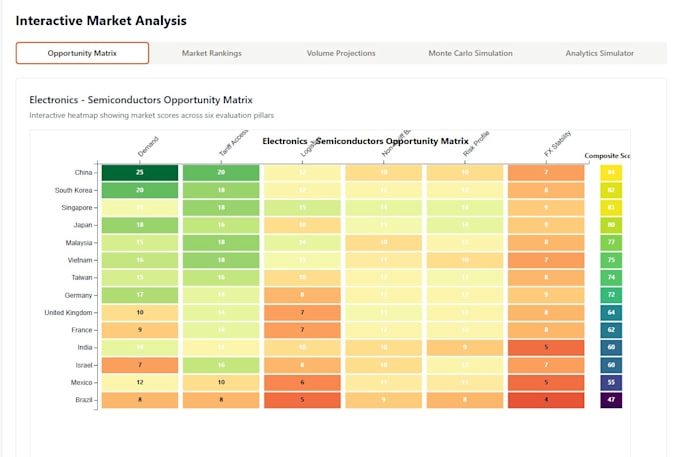Click South Korea's Demand cell showing 20
Screen dimensions: 680x457
click(x=140, y=190)
